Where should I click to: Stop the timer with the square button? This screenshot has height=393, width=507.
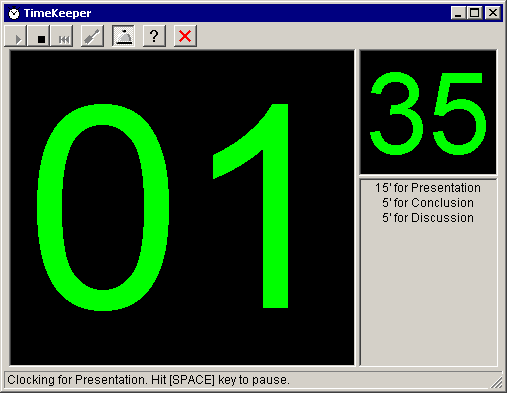[x=39, y=36]
